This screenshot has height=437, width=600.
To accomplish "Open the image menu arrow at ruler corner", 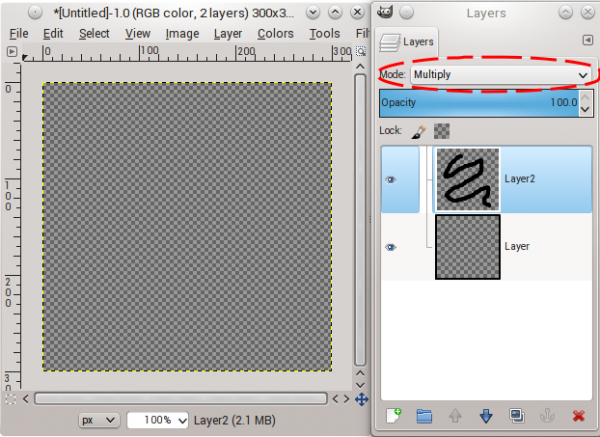I will (12, 51).
